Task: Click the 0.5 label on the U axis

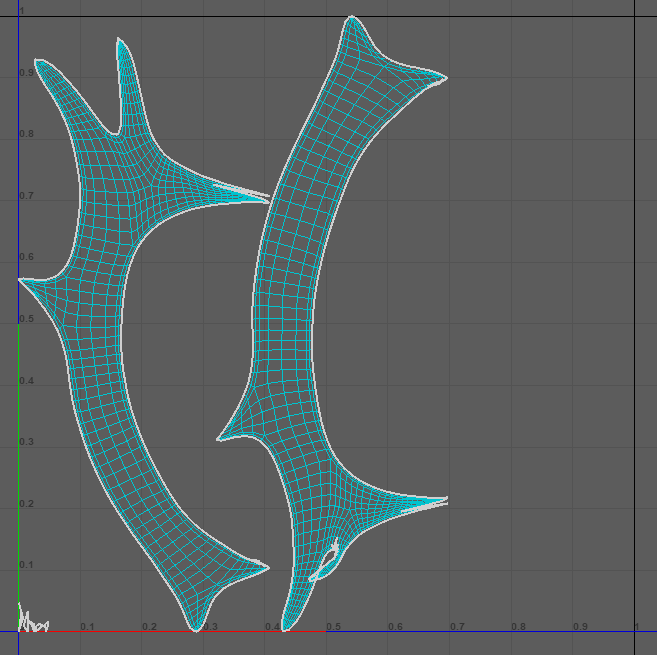Action: 334,627
